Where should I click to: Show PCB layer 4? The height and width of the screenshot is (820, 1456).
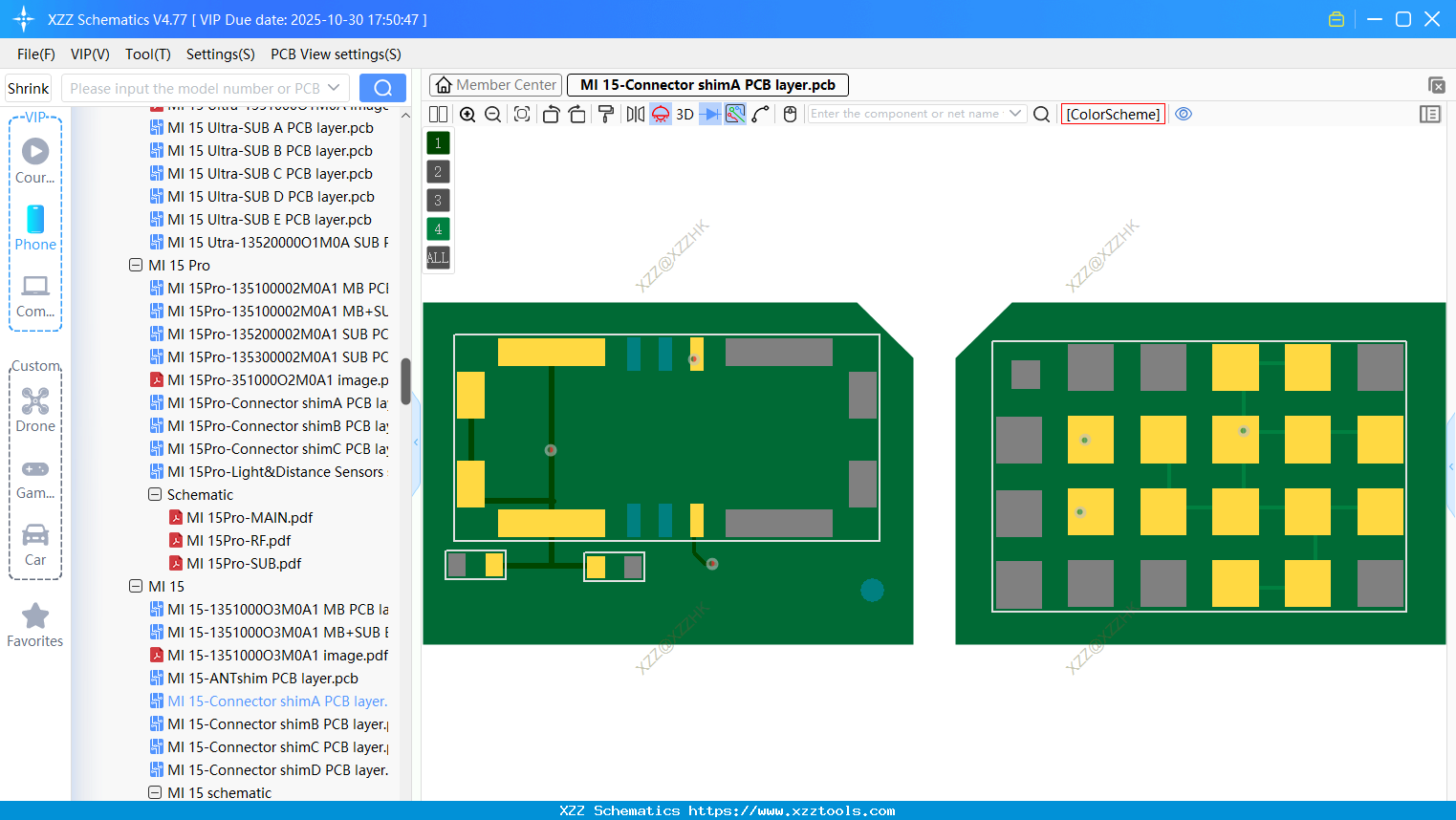[438, 229]
